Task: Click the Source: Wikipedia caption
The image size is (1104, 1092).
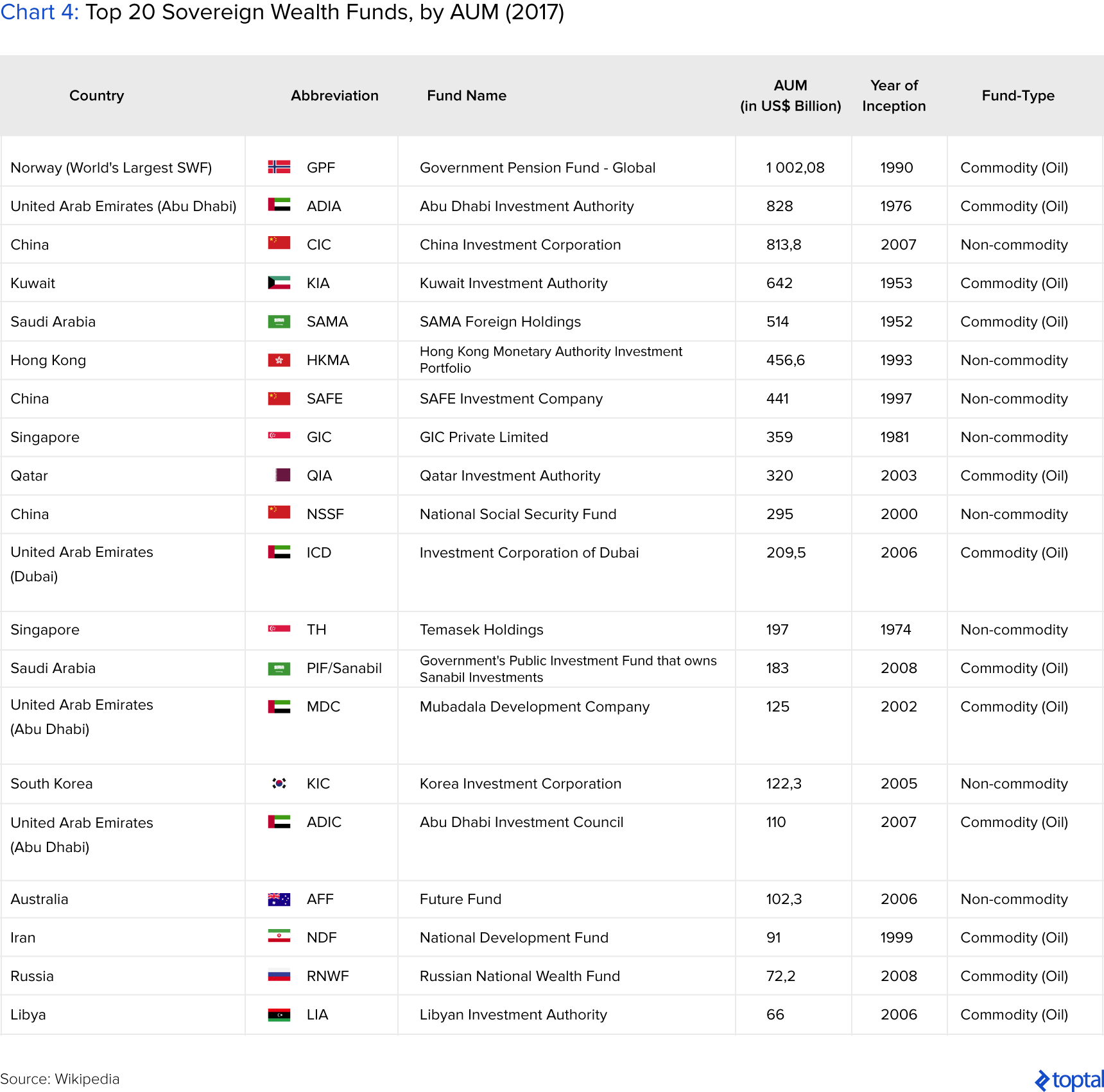Action: coord(60,1079)
